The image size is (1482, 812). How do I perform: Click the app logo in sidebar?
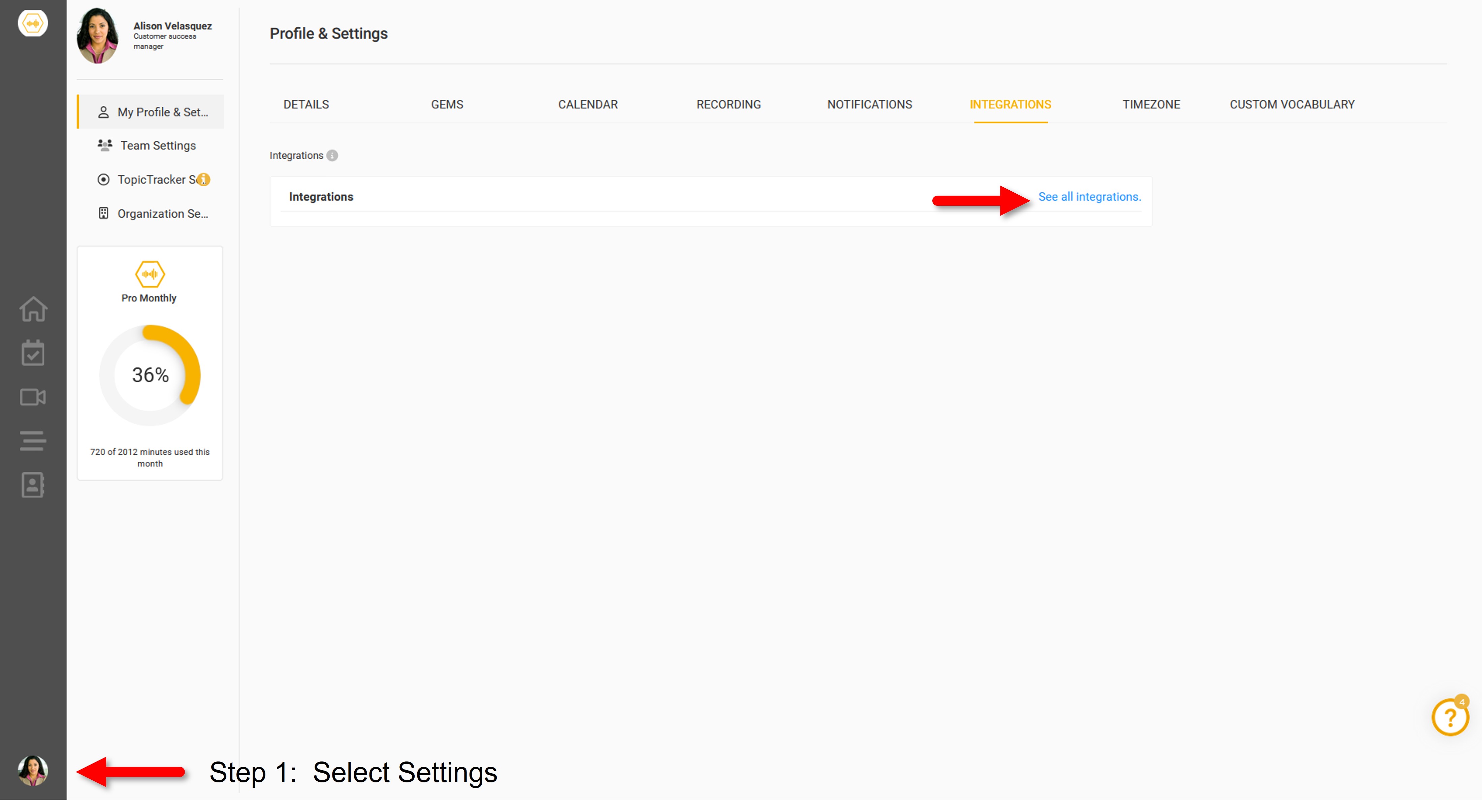click(x=33, y=24)
